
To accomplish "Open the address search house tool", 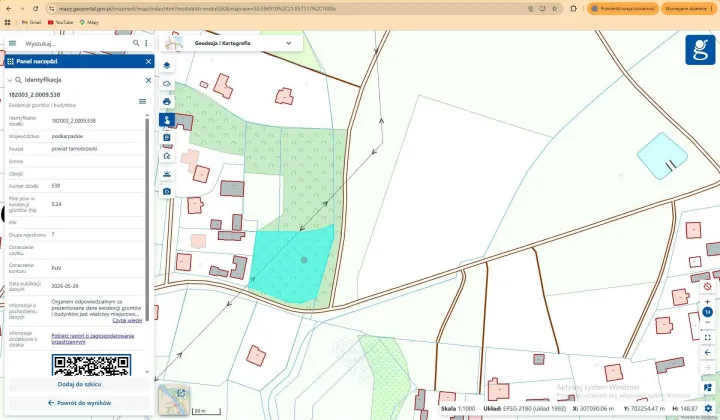I will click(167, 156).
